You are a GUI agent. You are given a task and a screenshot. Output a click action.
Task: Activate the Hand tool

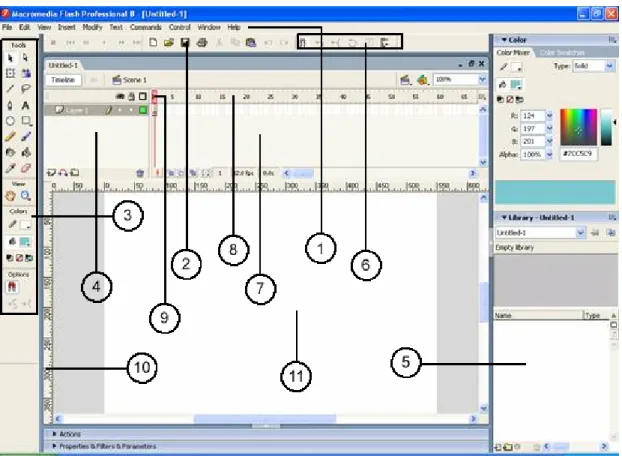pyautogui.click(x=10, y=195)
